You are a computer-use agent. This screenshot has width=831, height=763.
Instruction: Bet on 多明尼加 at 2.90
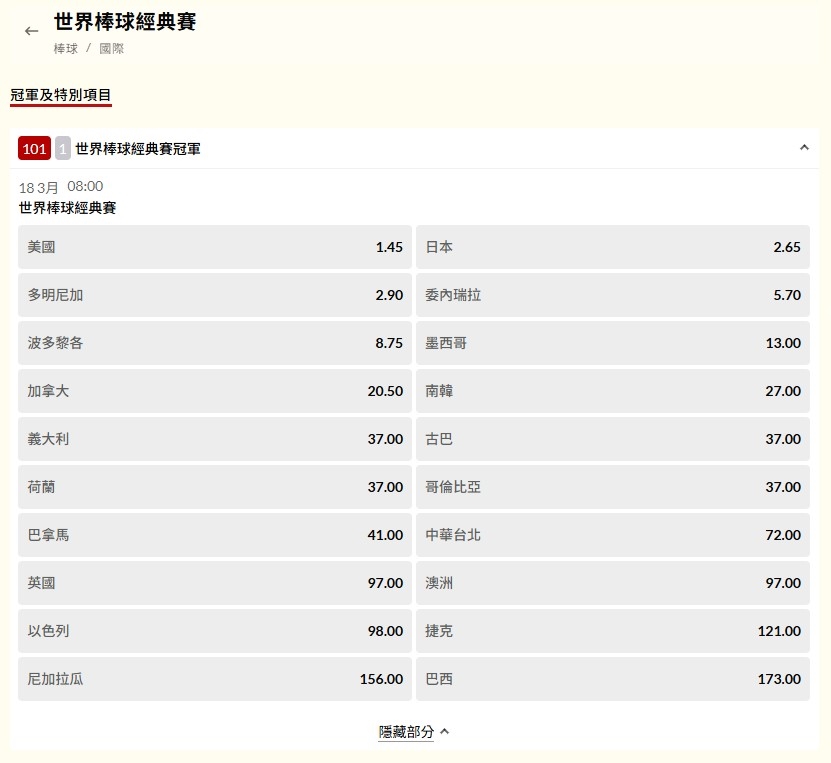tap(213, 295)
